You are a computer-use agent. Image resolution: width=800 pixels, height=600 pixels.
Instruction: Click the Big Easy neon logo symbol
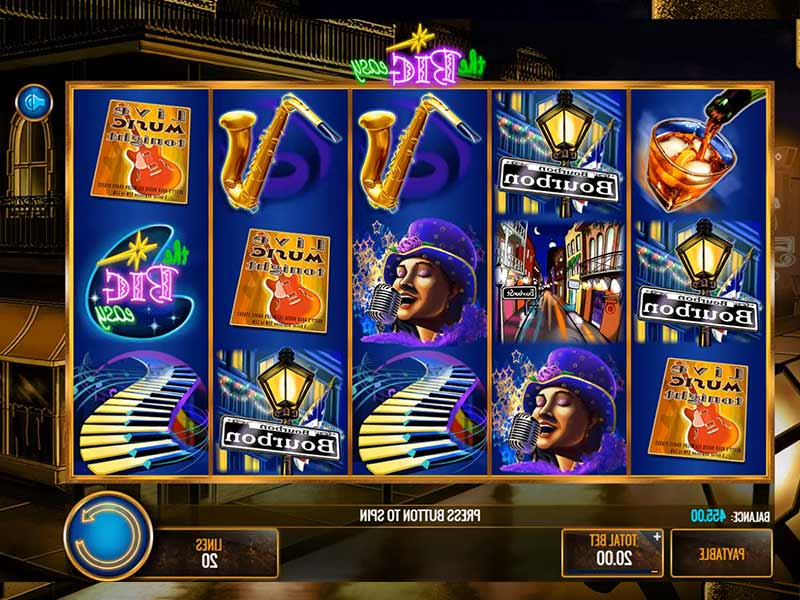pyautogui.click(x=141, y=282)
